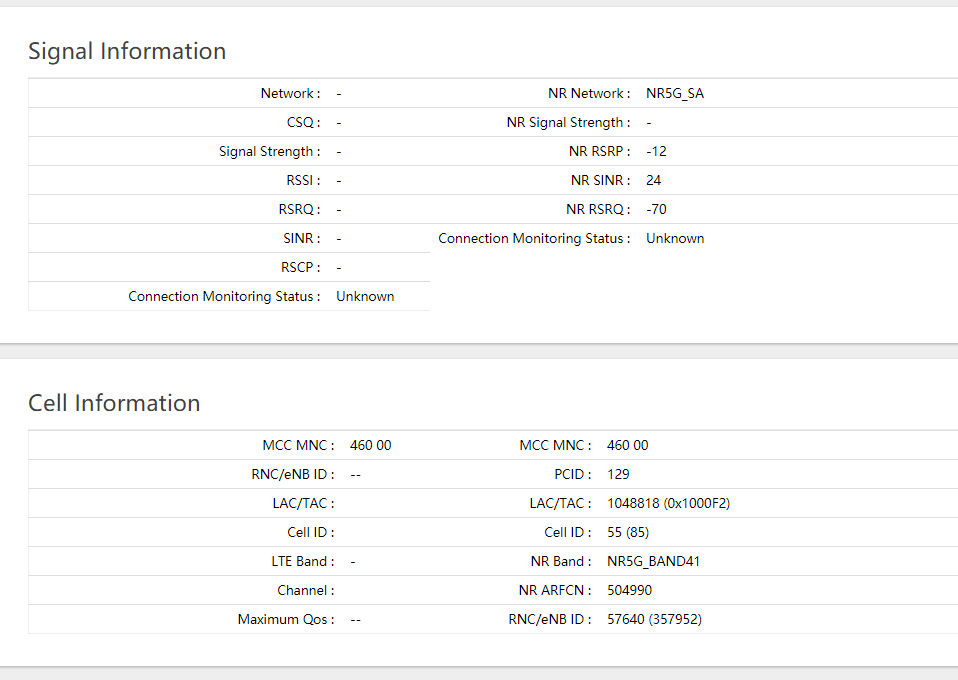The image size is (958, 680).
Task: Click the NR ARFCN value 504990
Action: pos(629,591)
